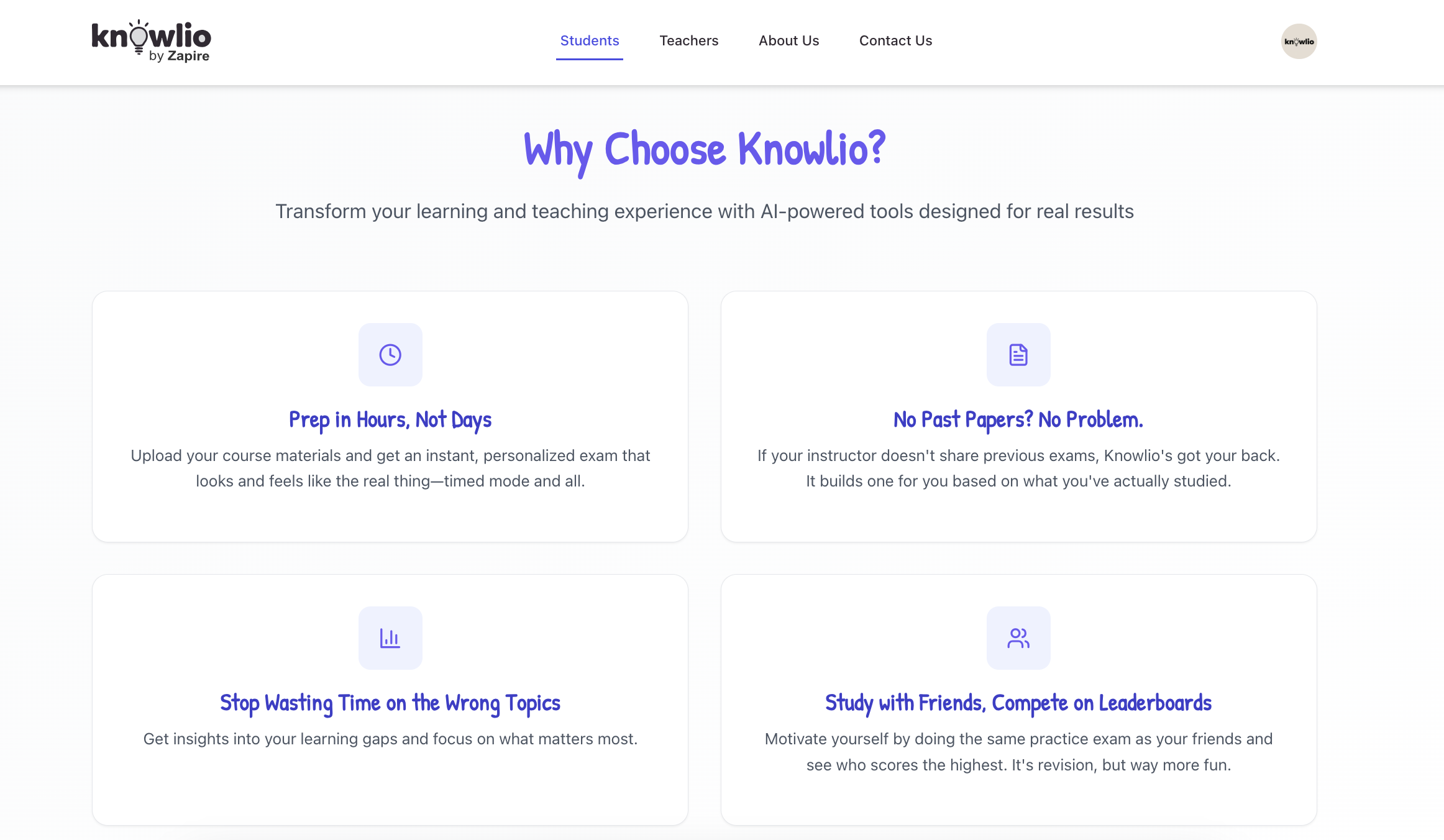Screen dimensions: 1444x840
Task: Click the document icon above No Past Papers
Action: coord(1018,354)
